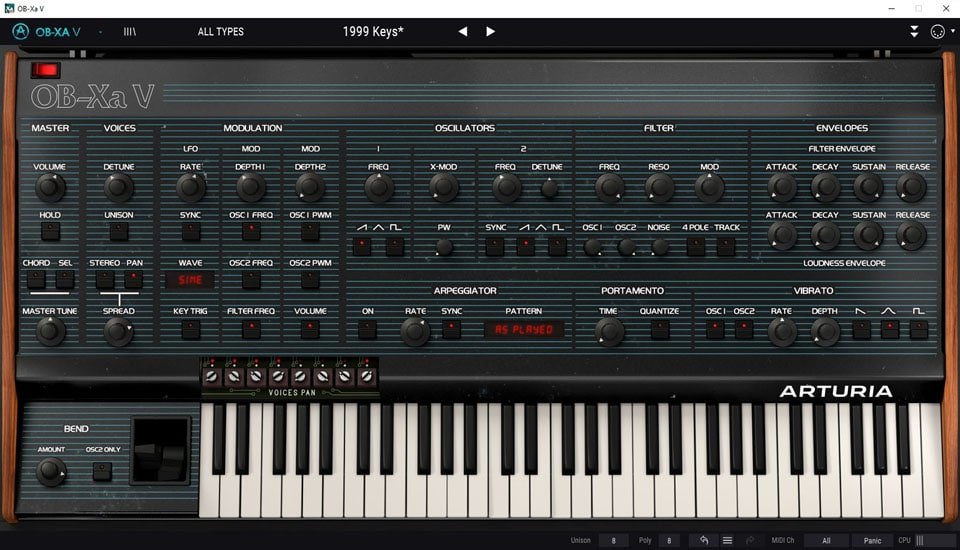
Task: Toggle oscillator 2 pulse waveform button
Action: (x=557, y=246)
